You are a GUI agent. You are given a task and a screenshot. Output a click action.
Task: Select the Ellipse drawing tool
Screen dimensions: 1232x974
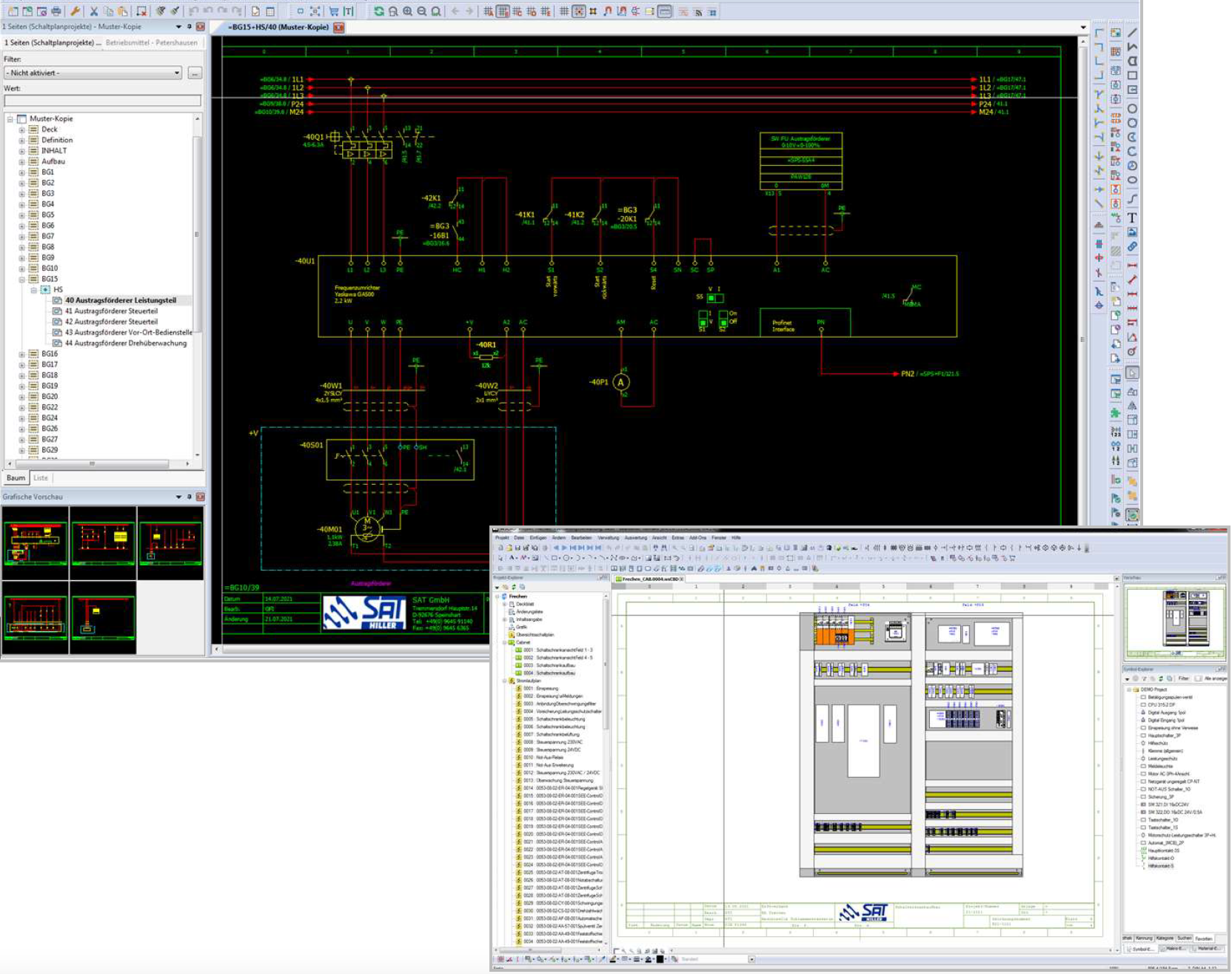click(x=1132, y=180)
